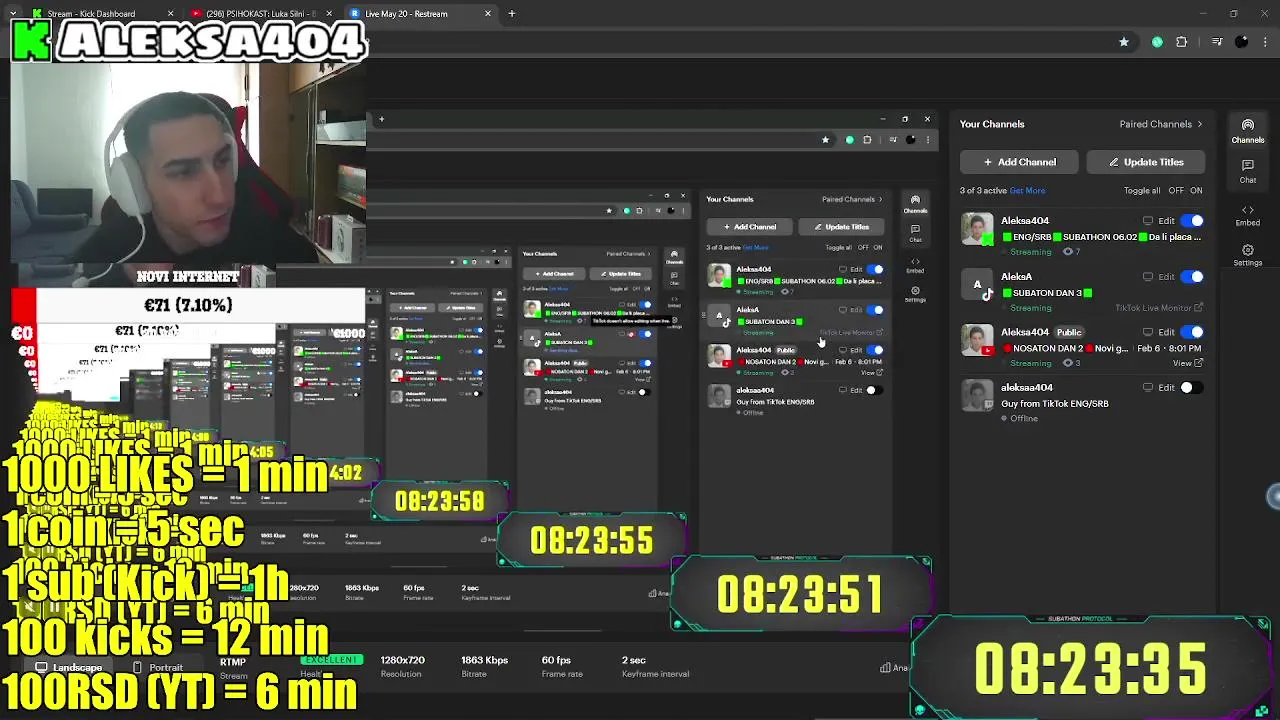This screenshot has width=1280, height=720.
Task: Click monitor icon on AleksA TikTok row
Action: (1148, 277)
